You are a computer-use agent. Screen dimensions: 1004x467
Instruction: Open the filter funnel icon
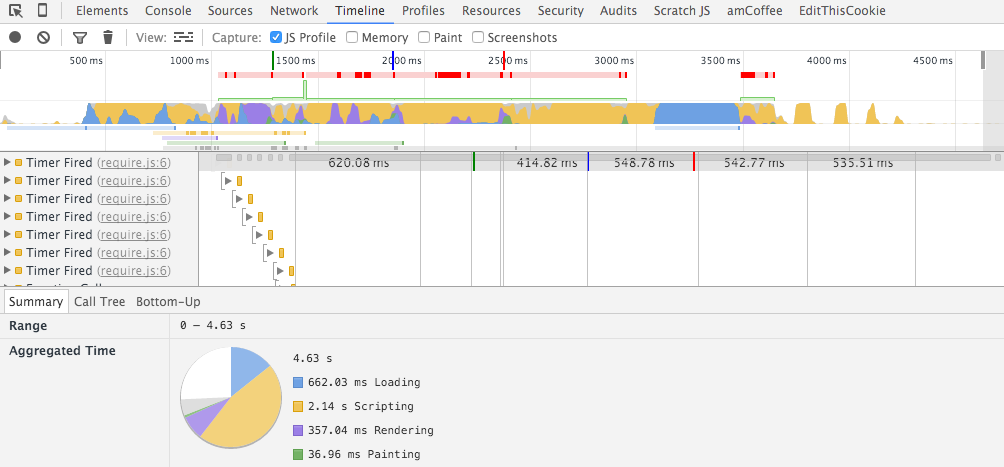79,38
